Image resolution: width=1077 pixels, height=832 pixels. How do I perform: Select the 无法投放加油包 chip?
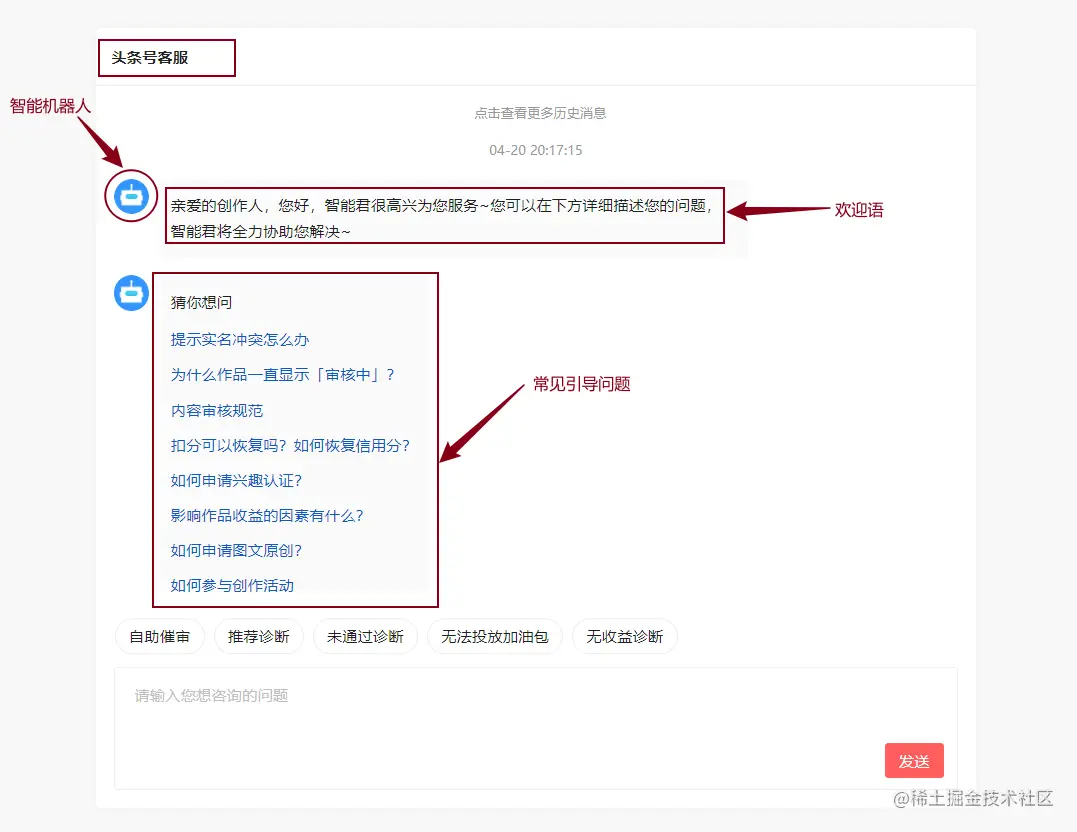click(495, 637)
